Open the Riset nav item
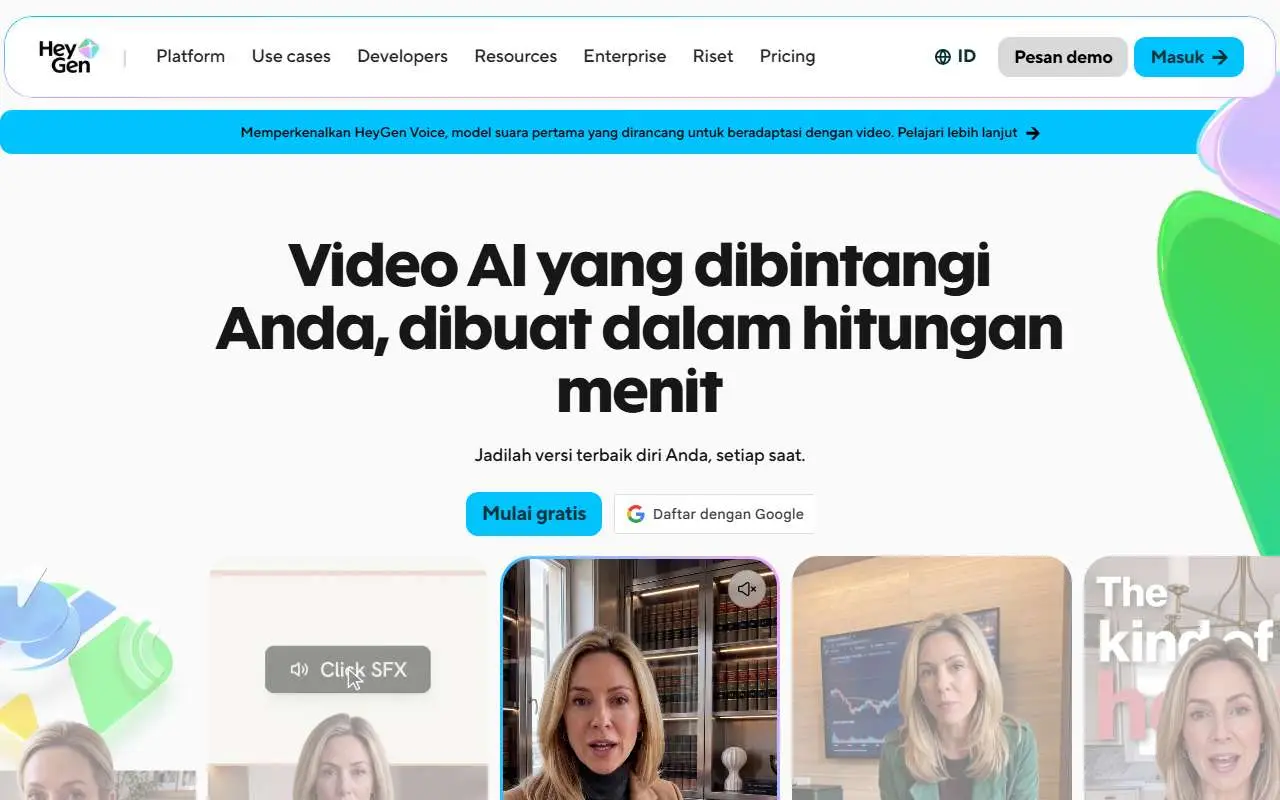The height and width of the screenshot is (800, 1280). pos(713,56)
